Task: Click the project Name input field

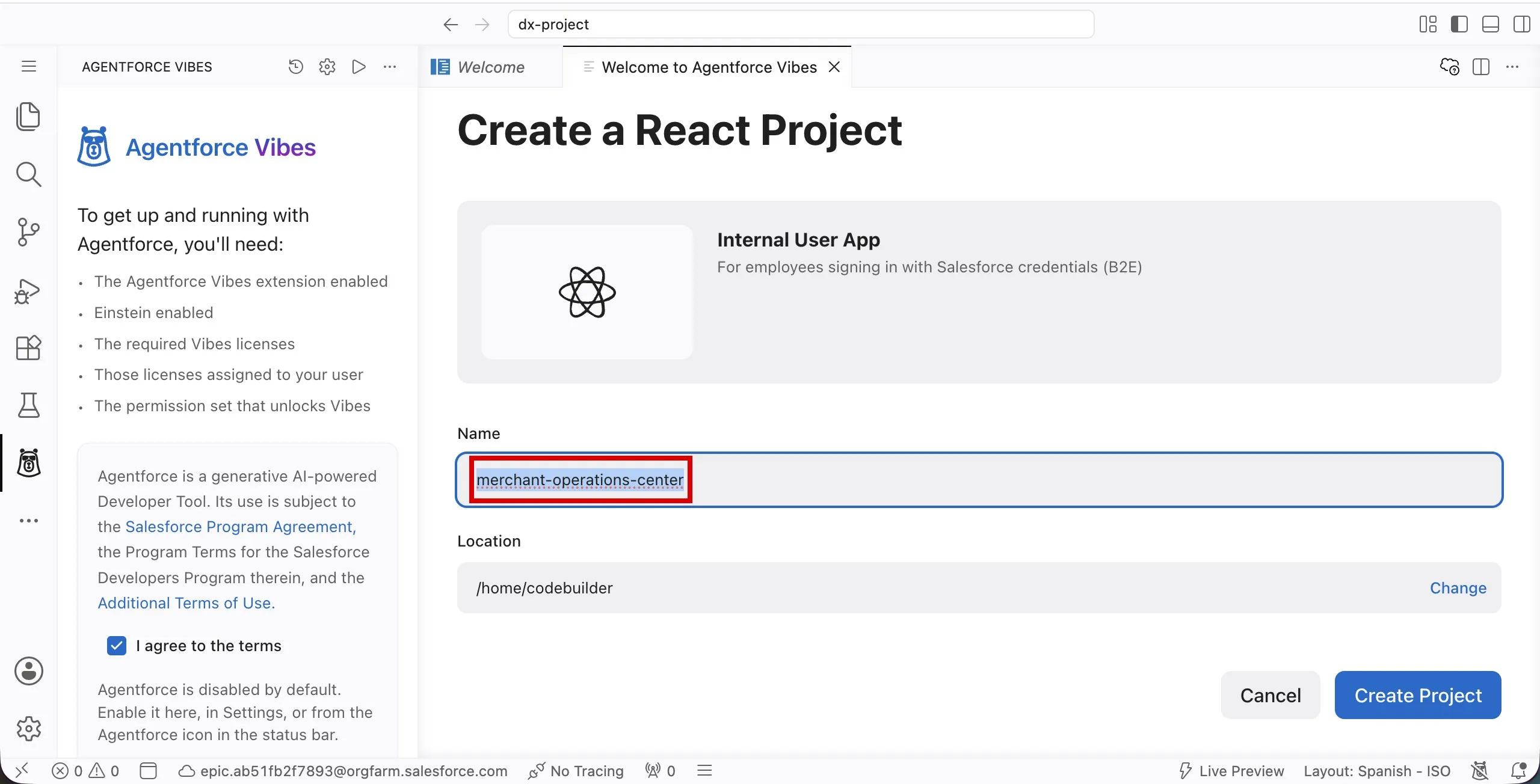Action: (979, 480)
